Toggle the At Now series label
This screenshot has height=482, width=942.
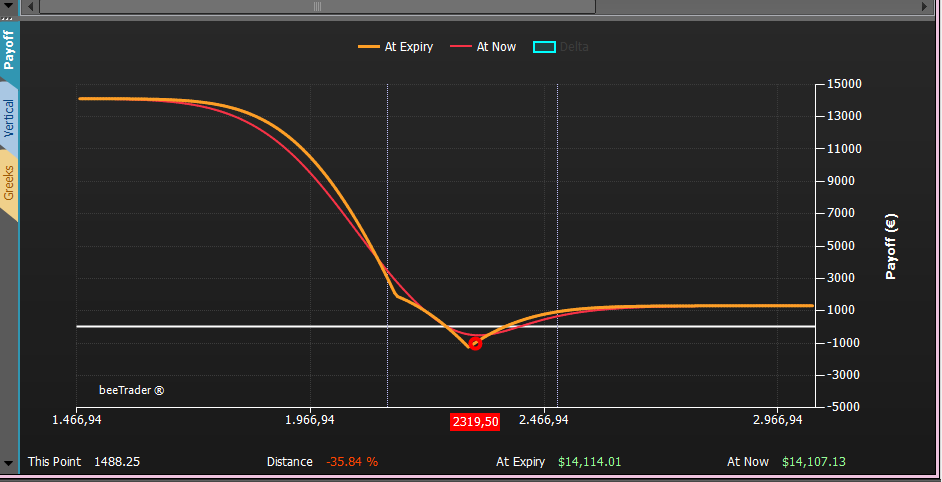pyautogui.click(x=496, y=47)
